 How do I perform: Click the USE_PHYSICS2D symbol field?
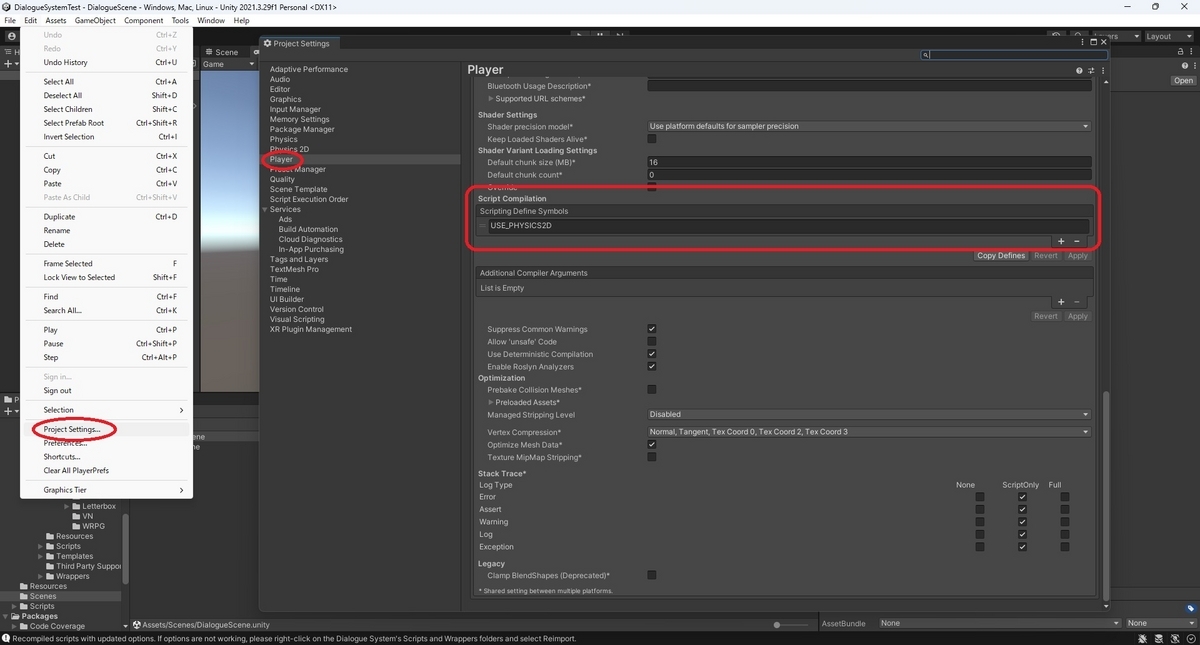click(x=788, y=226)
